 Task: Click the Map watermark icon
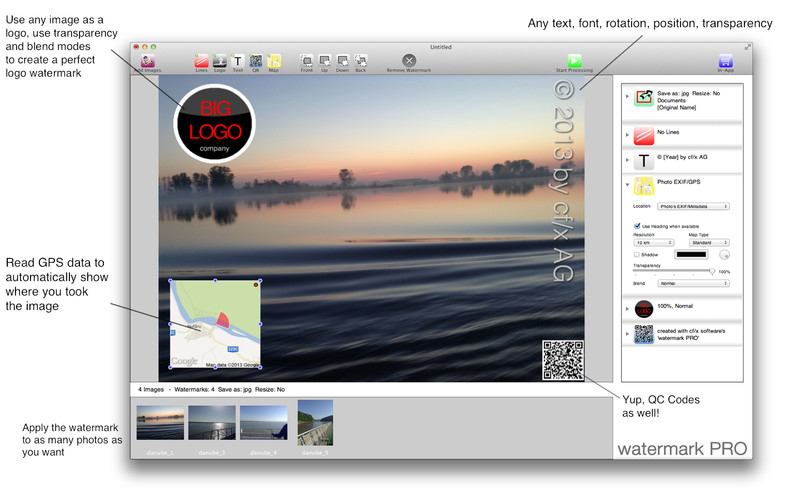(x=273, y=62)
